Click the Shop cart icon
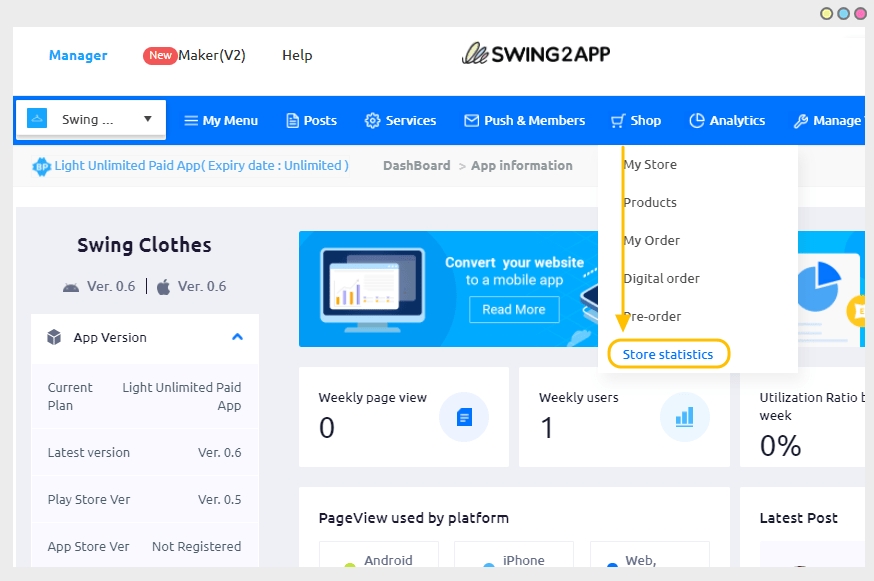The image size is (874, 581). (x=618, y=120)
